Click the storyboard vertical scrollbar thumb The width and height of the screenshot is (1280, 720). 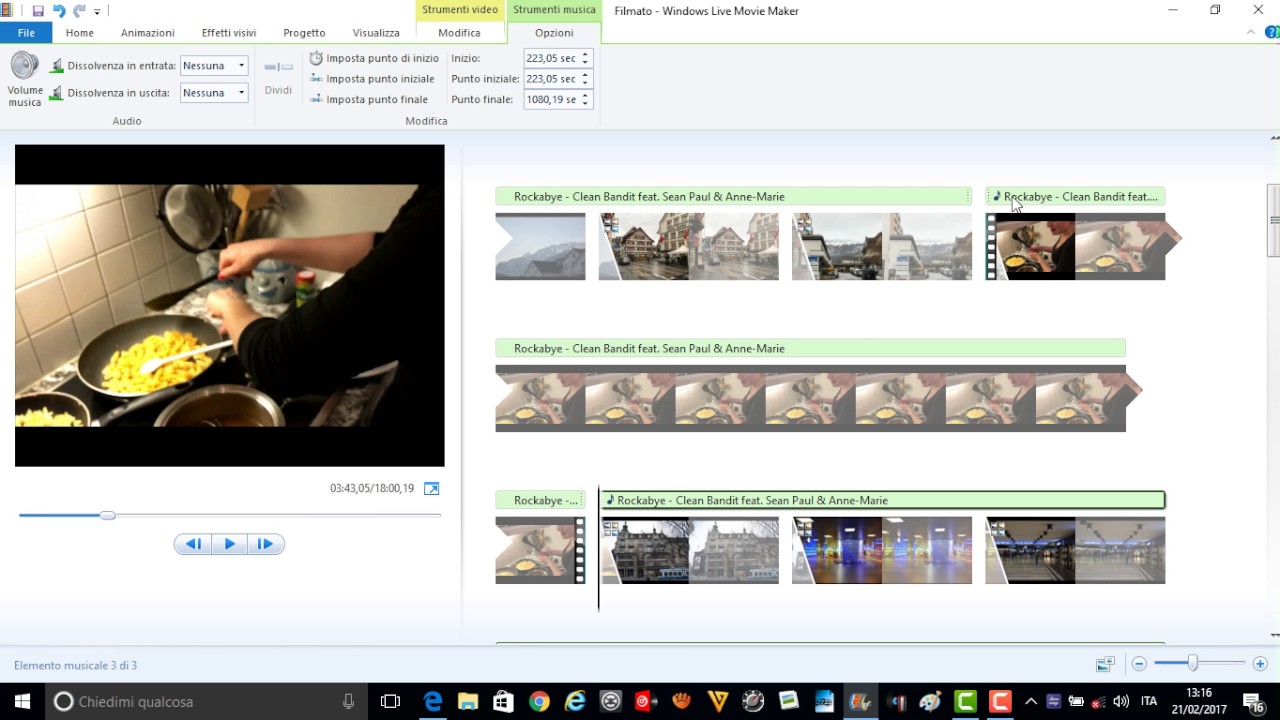(1274, 220)
